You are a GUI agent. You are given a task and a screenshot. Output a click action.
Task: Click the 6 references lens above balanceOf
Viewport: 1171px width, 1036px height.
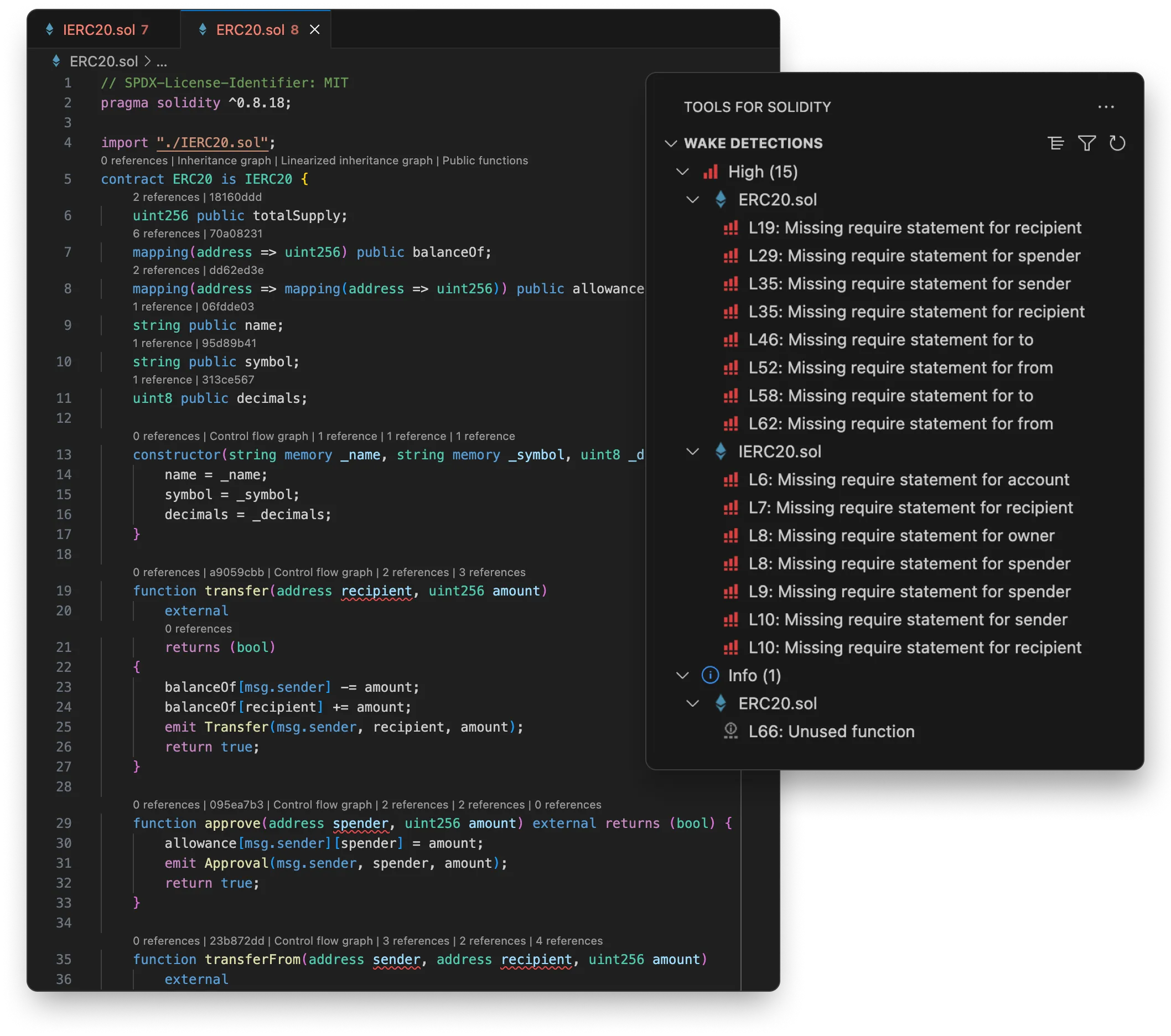point(166,234)
